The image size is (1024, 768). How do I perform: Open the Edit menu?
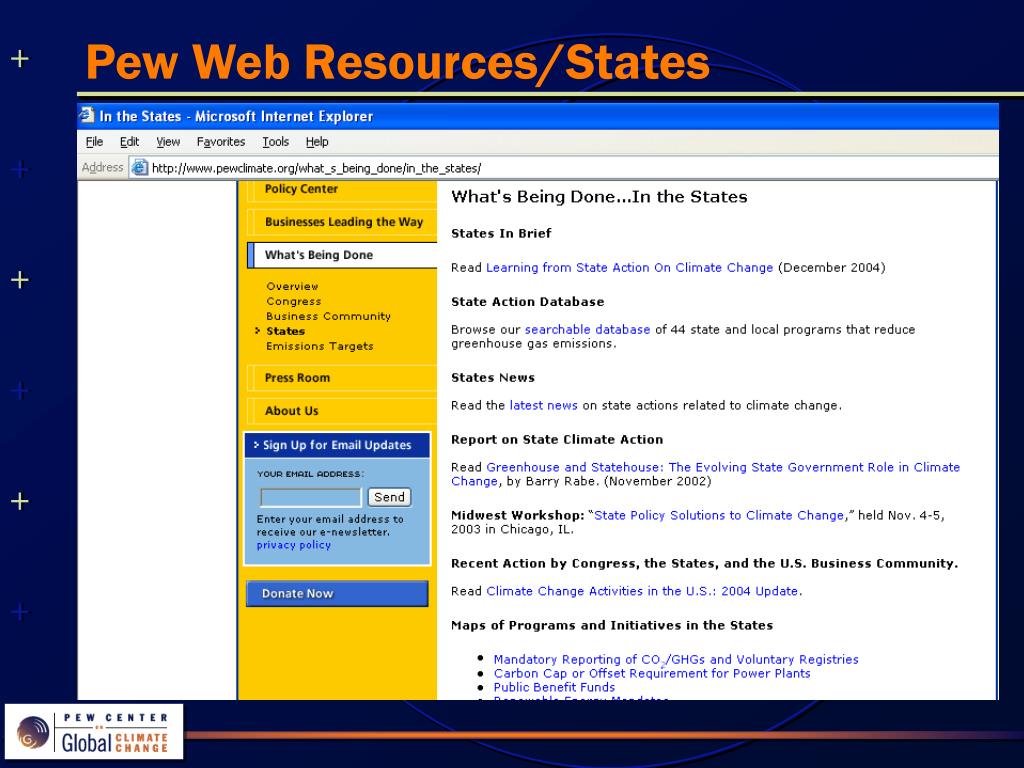[x=129, y=142]
